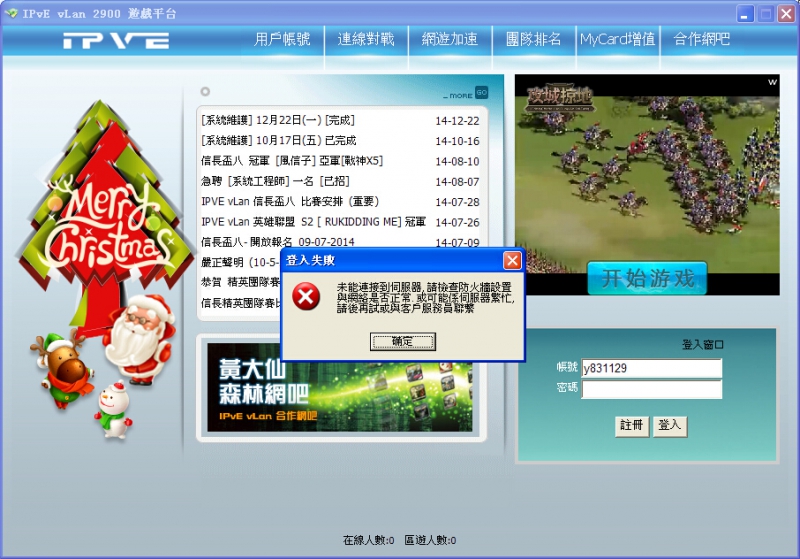Open news 嚴正聲明 (10-5-
The width and height of the screenshot is (800, 559).
tap(240, 262)
